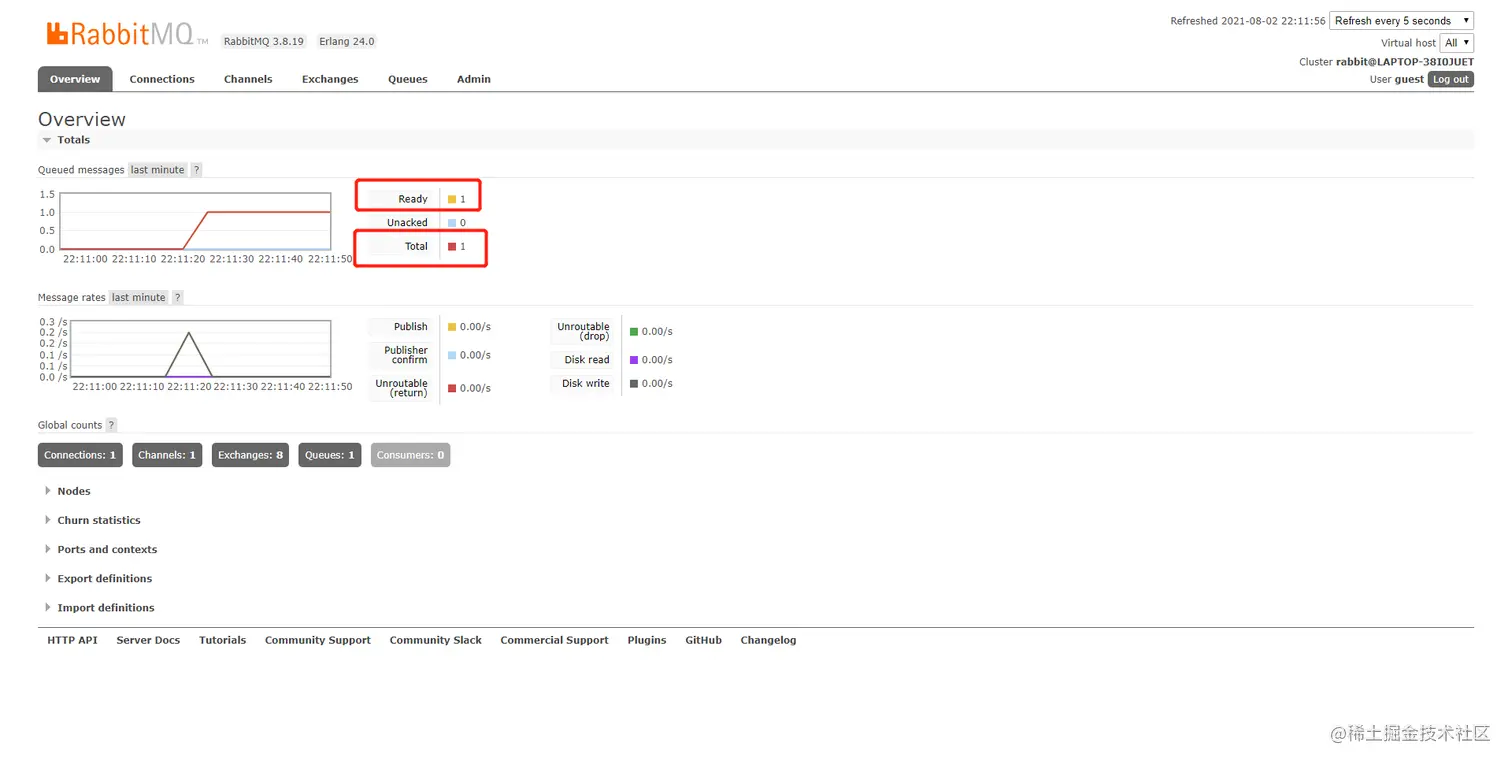Open the Plugins link

pos(647,640)
